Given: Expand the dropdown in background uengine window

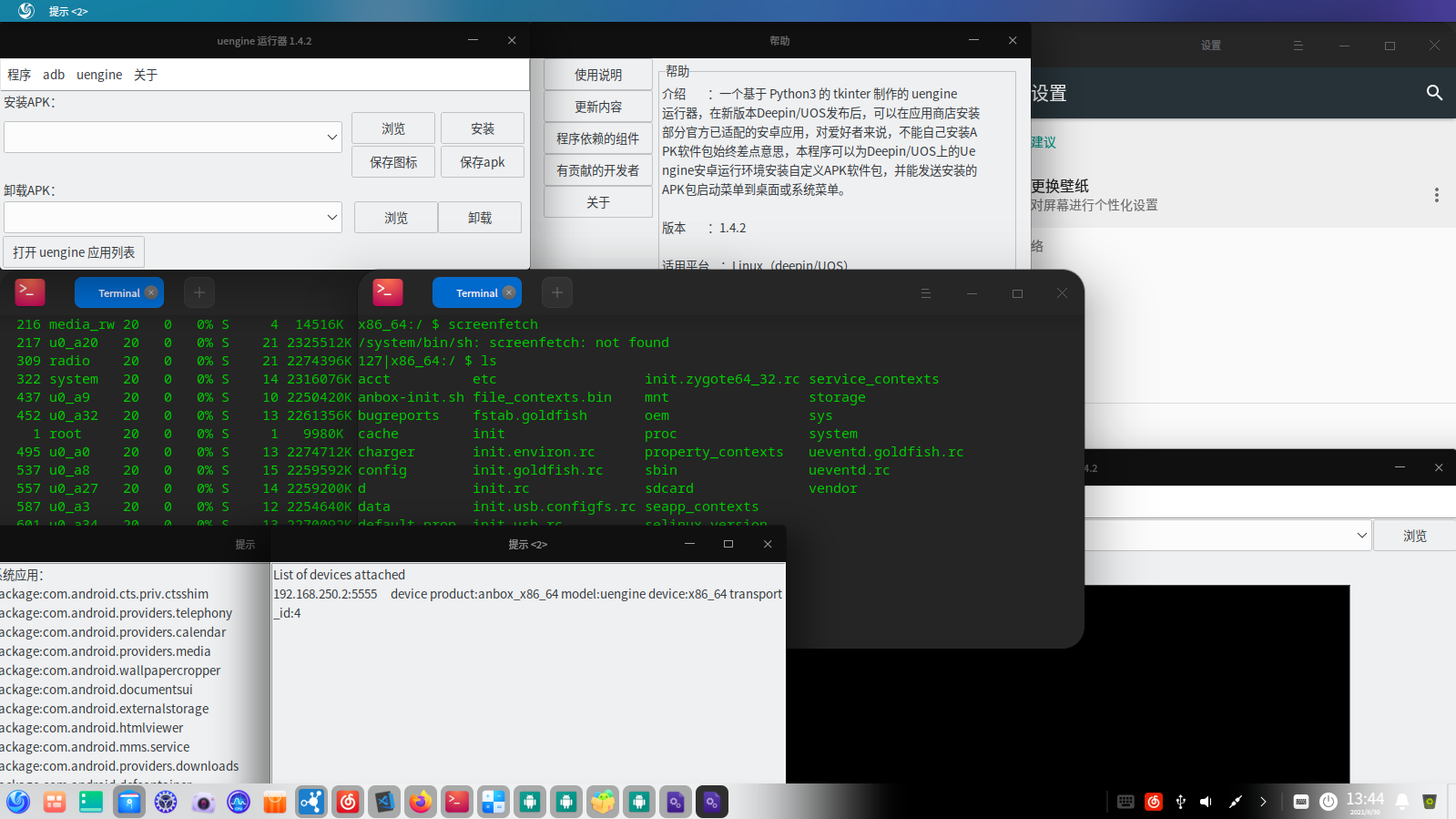Looking at the screenshot, I should pyautogui.click(x=1362, y=536).
